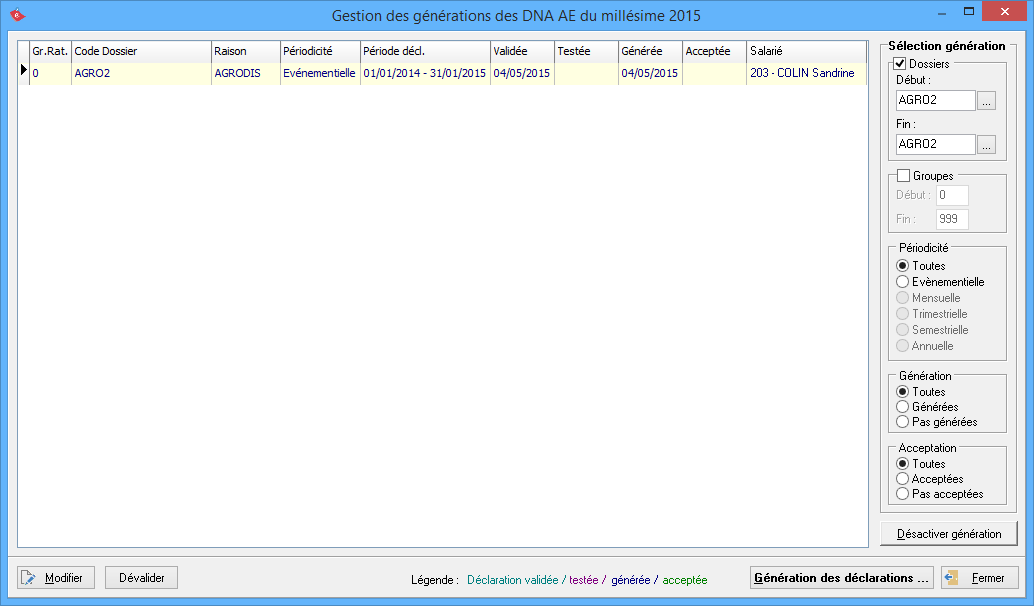Sort by the Code Dossier column header
The width and height of the screenshot is (1034, 606).
[140, 51]
